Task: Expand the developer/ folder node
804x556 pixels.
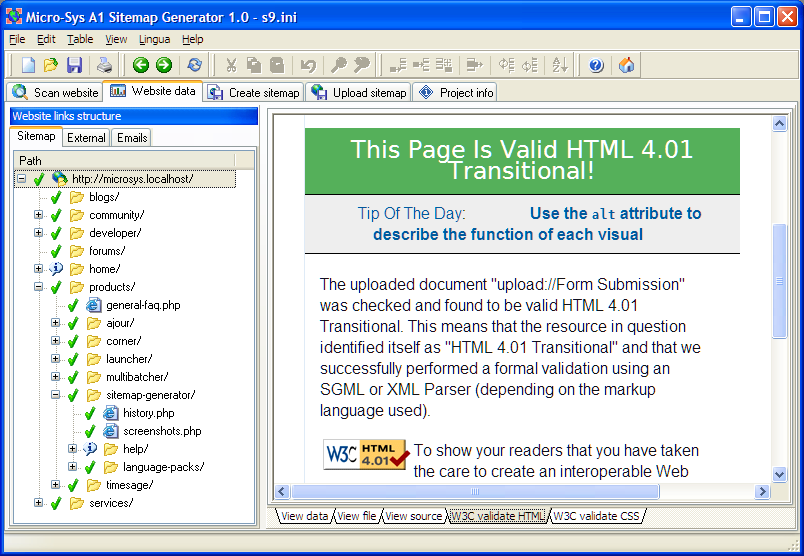Action: tap(38, 233)
